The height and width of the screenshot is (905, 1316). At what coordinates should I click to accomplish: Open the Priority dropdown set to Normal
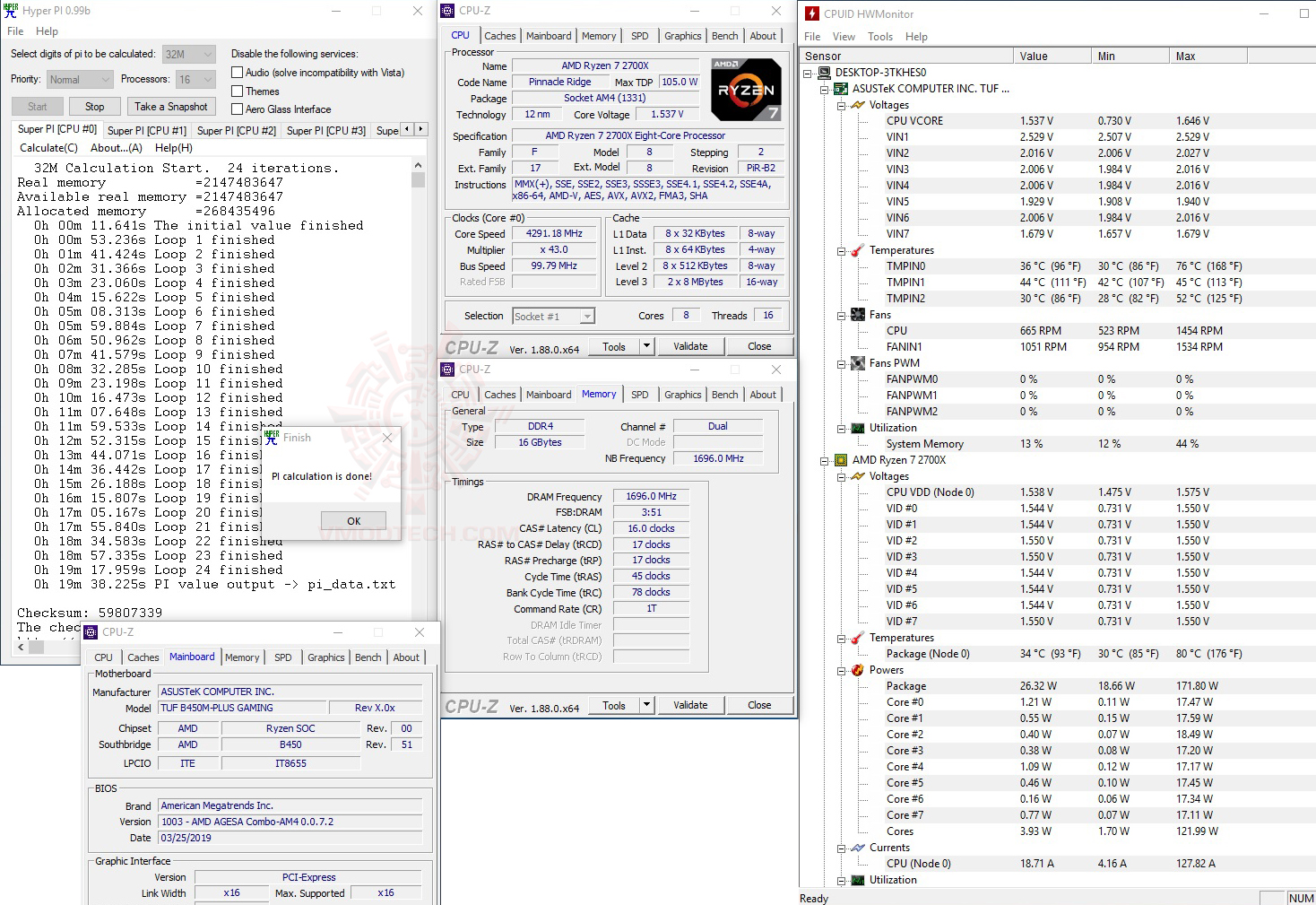point(80,80)
